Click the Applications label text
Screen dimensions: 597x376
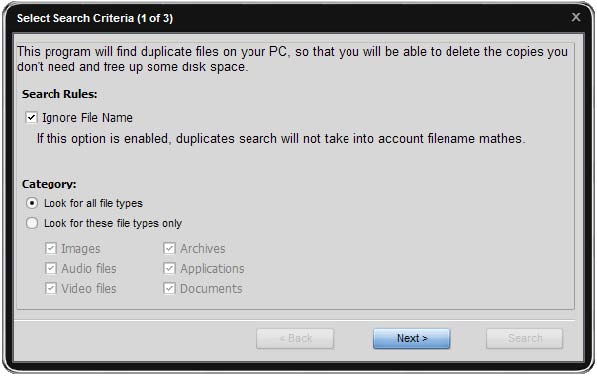point(212,269)
